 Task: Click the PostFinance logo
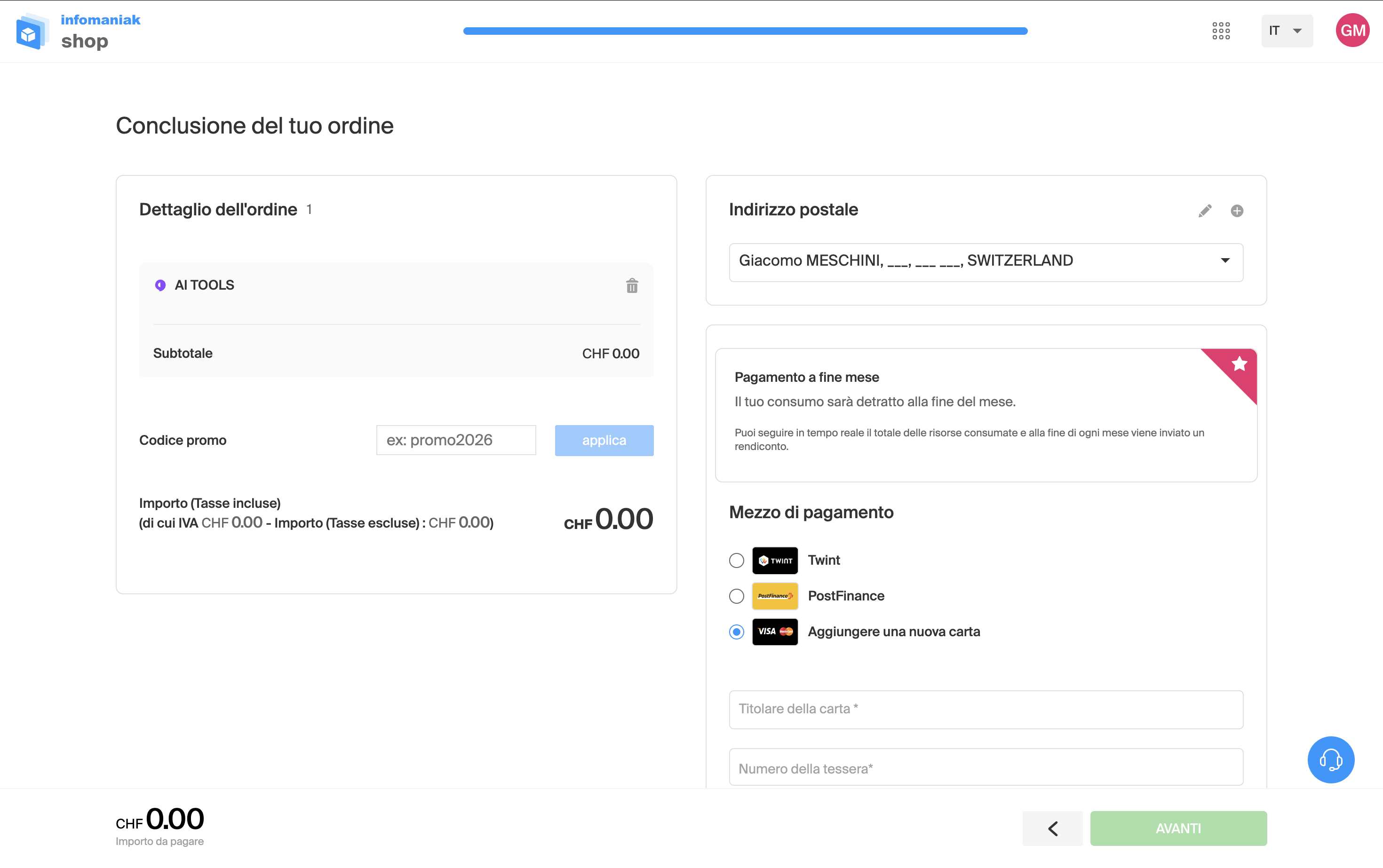(x=775, y=596)
